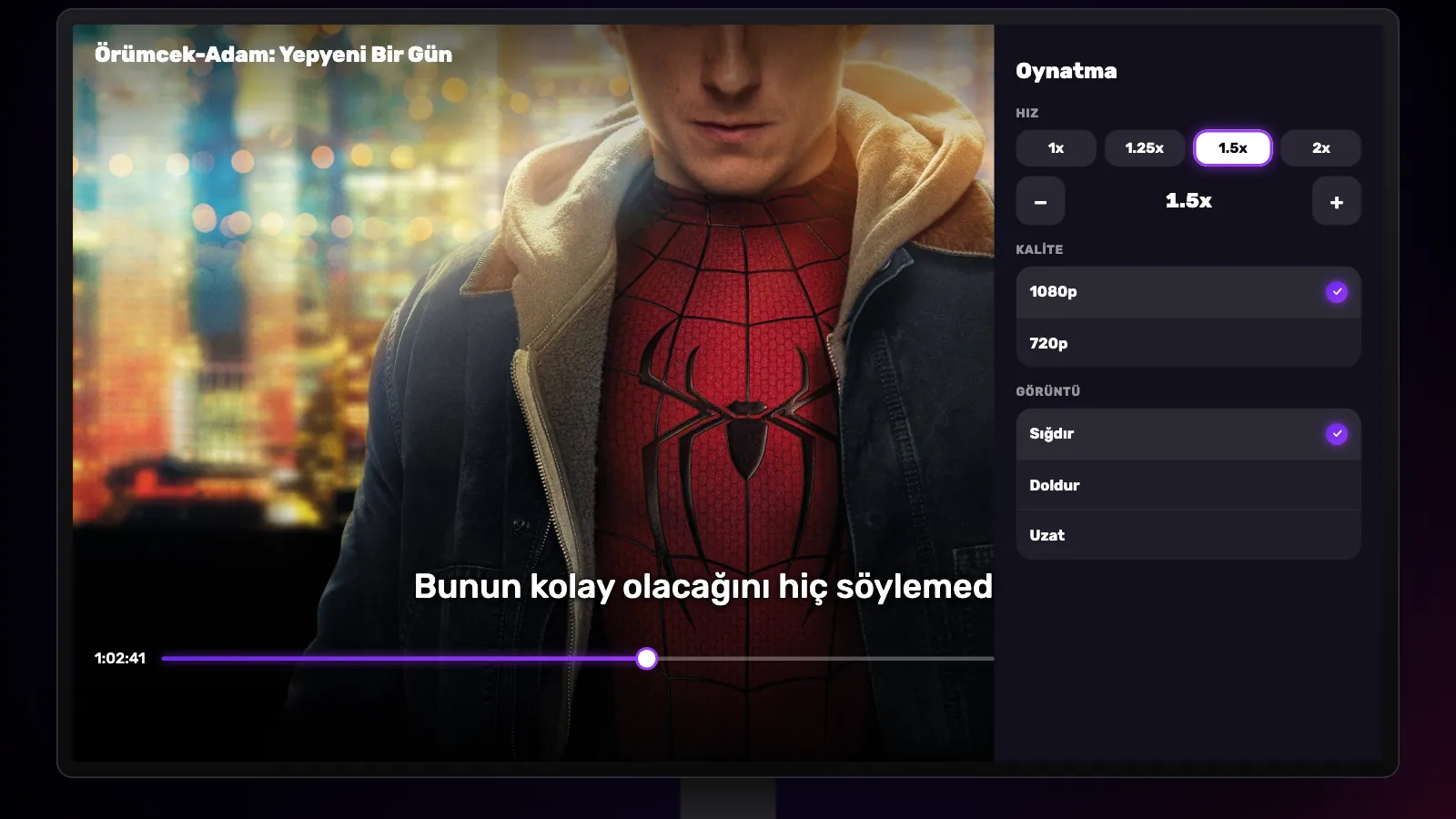The width and height of the screenshot is (1456, 819).
Task: Set playback speed to 1x
Action: tap(1056, 147)
